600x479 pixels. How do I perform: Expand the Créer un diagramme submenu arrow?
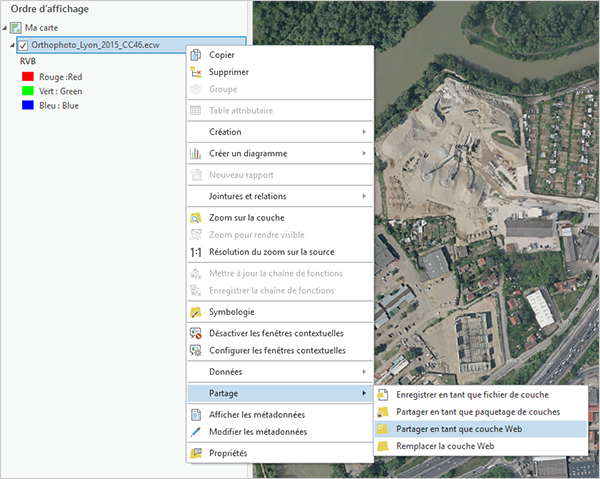[364, 153]
